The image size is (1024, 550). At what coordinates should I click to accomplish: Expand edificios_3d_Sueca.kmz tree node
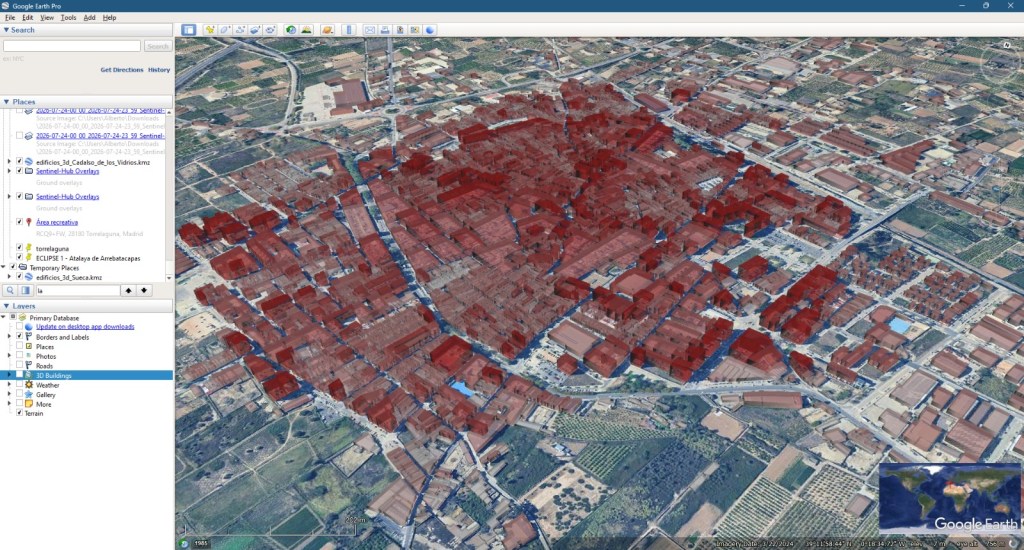9,277
